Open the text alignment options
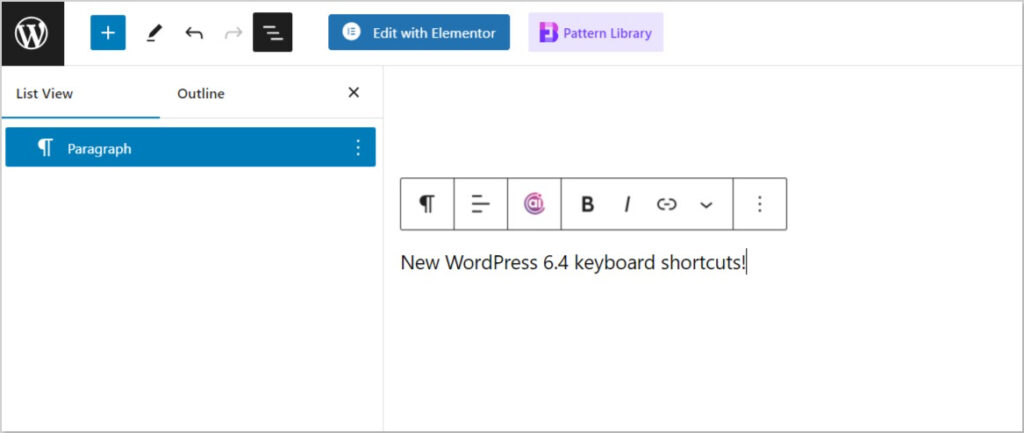The image size is (1024, 433). tap(481, 204)
